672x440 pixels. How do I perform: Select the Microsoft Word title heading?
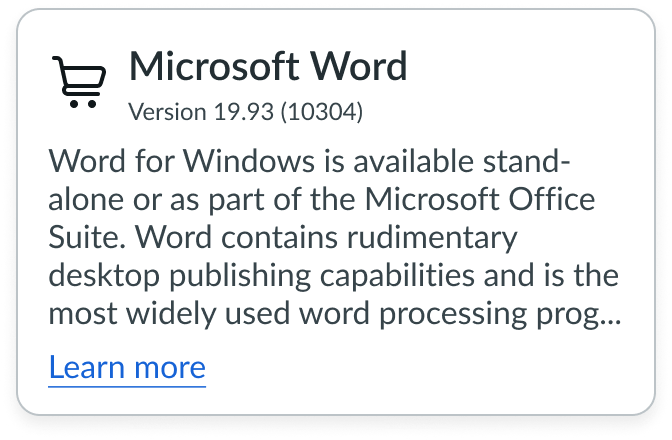click(x=268, y=67)
